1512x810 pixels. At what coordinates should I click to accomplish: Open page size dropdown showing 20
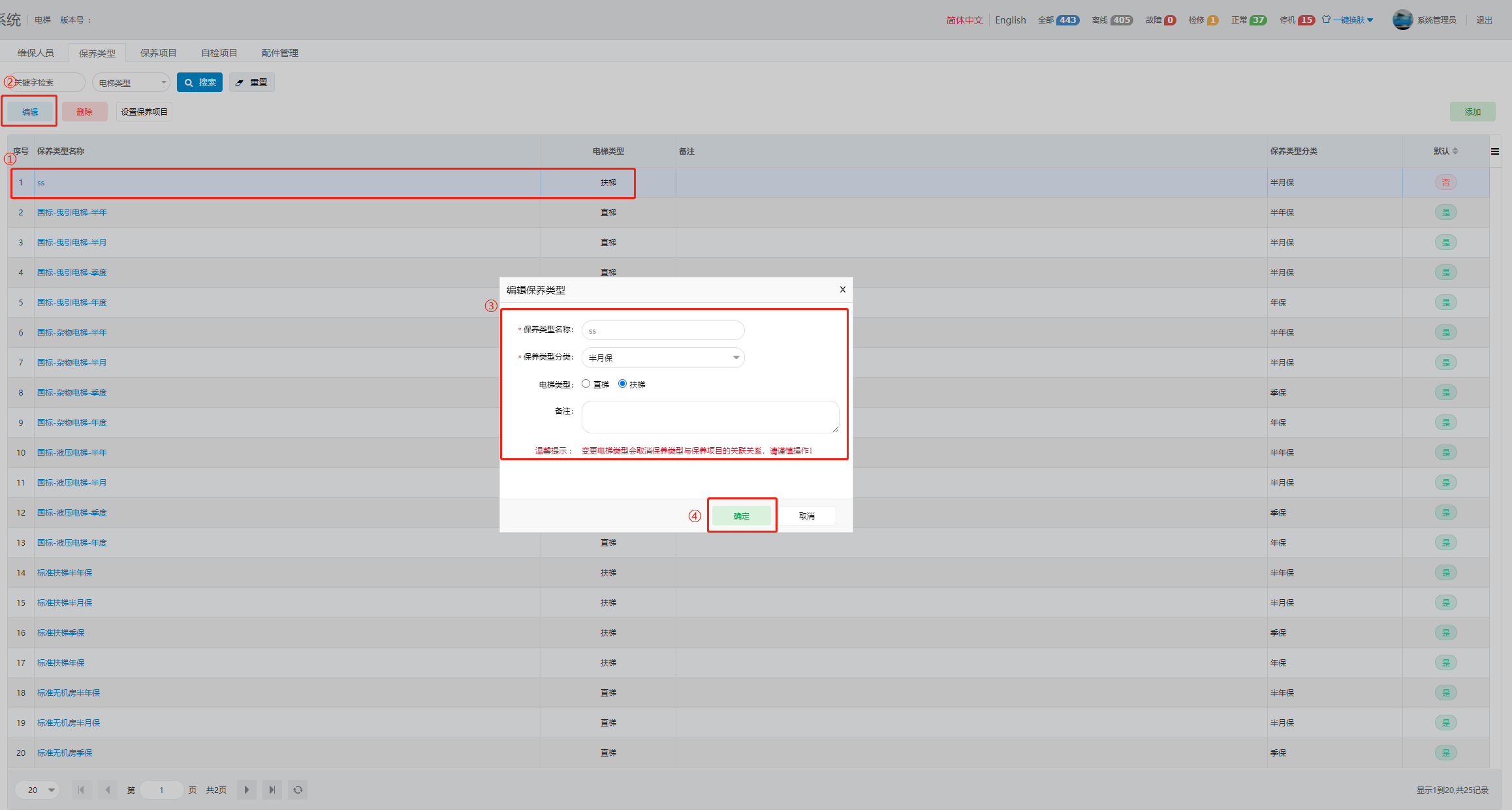(38, 790)
